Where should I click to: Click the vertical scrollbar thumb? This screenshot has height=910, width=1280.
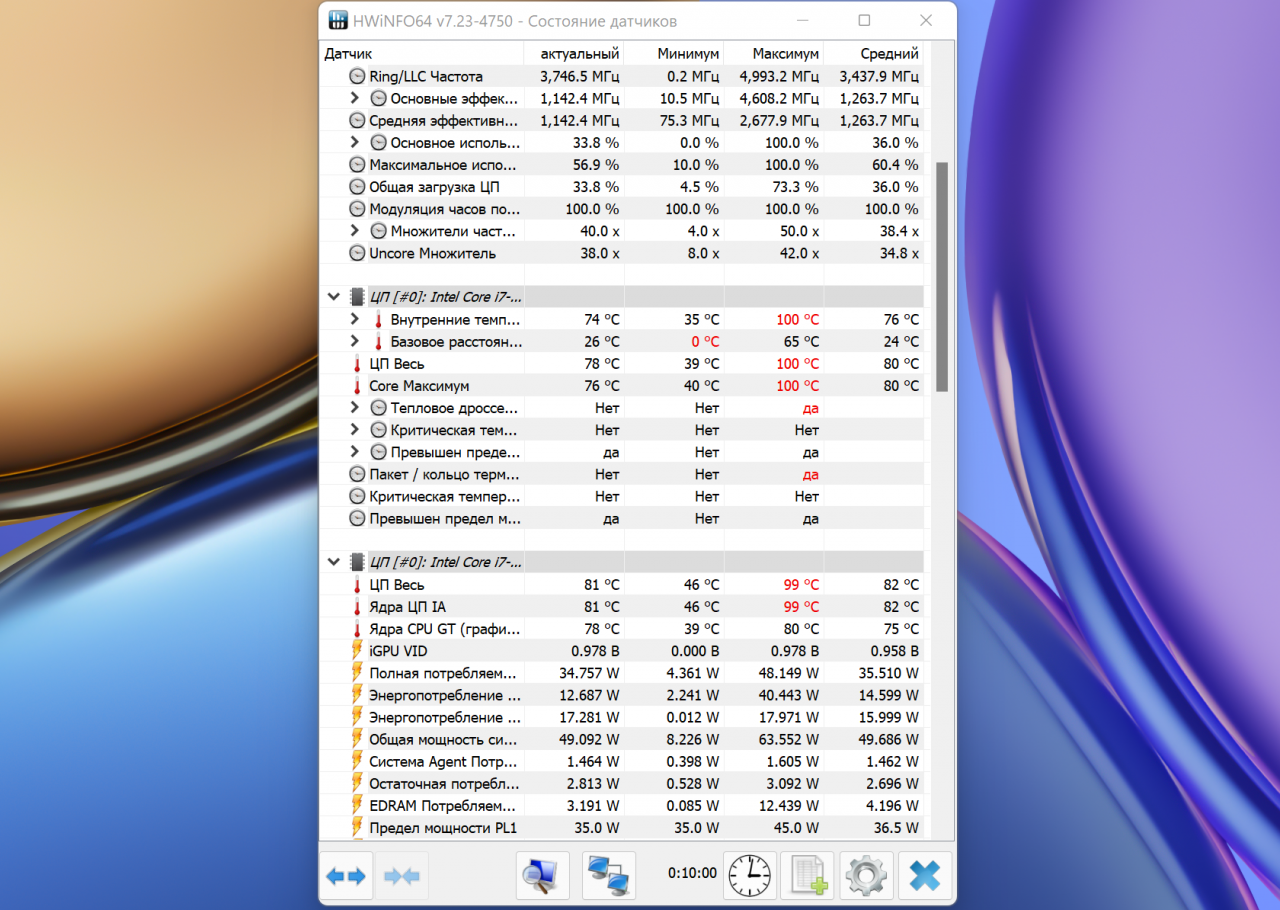tap(941, 276)
